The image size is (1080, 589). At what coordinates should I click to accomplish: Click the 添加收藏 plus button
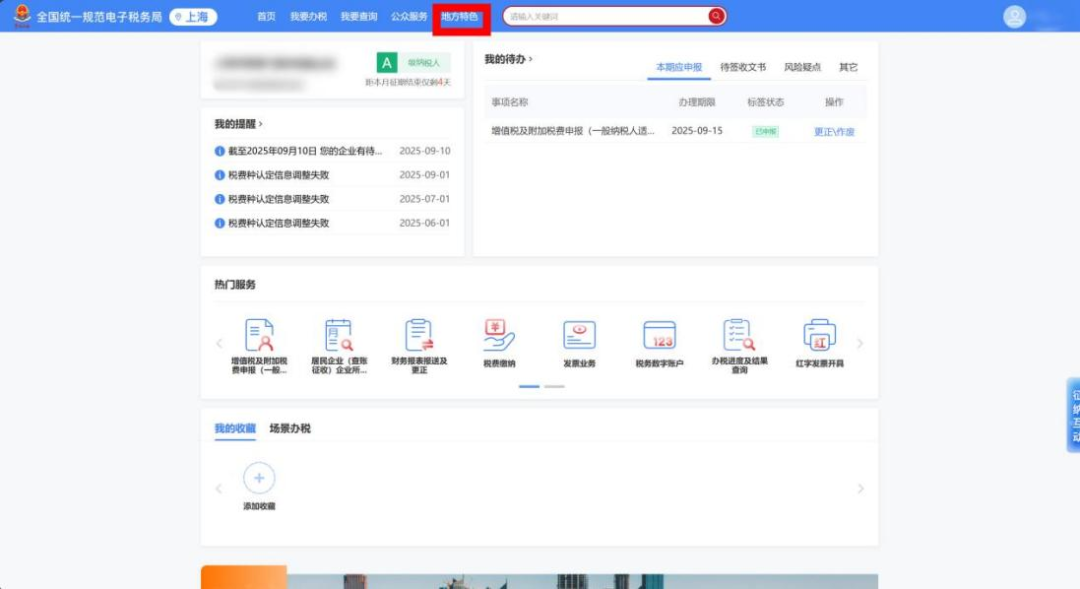260,479
